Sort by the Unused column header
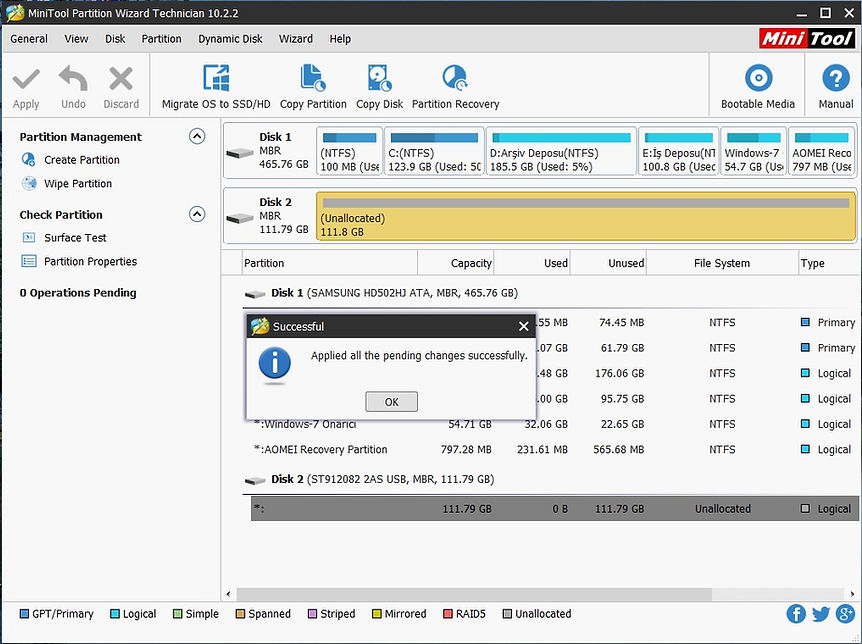The width and height of the screenshot is (862, 644). tap(609, 263)
